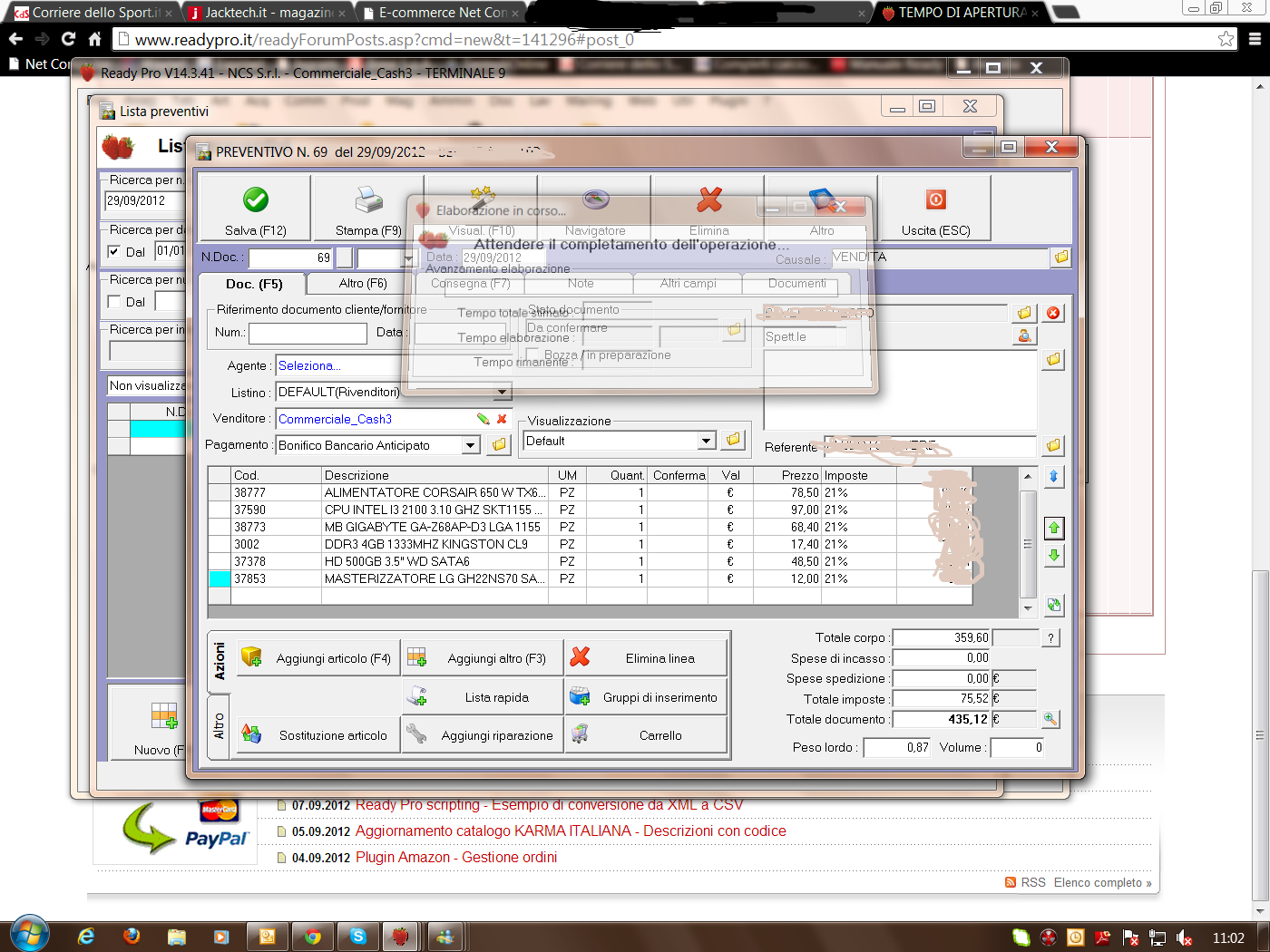Open Skype from the taskbar

coord(357,937)
